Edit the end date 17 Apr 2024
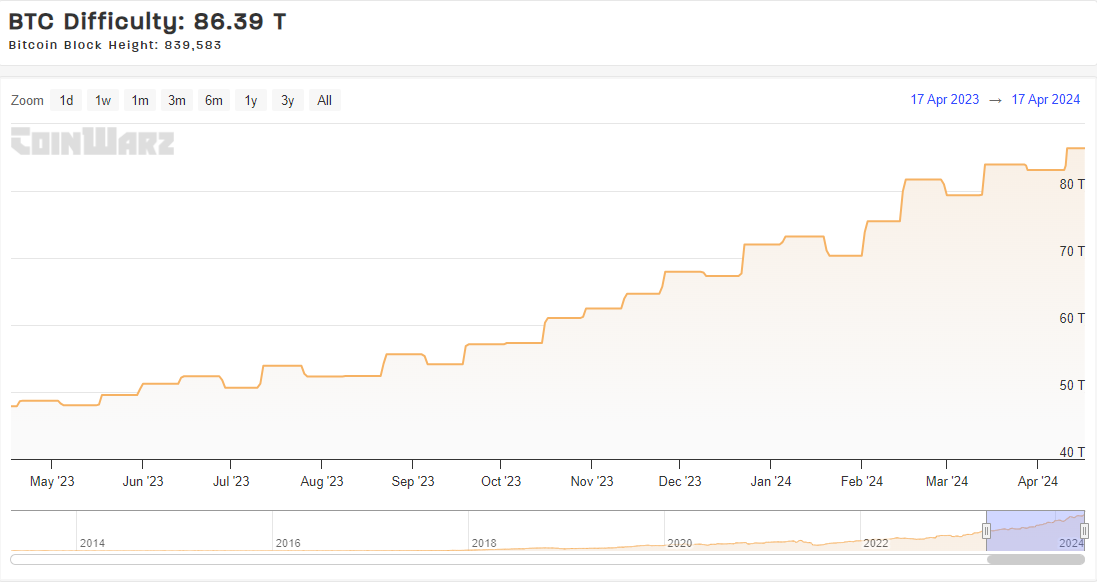 click(1045, 100)
